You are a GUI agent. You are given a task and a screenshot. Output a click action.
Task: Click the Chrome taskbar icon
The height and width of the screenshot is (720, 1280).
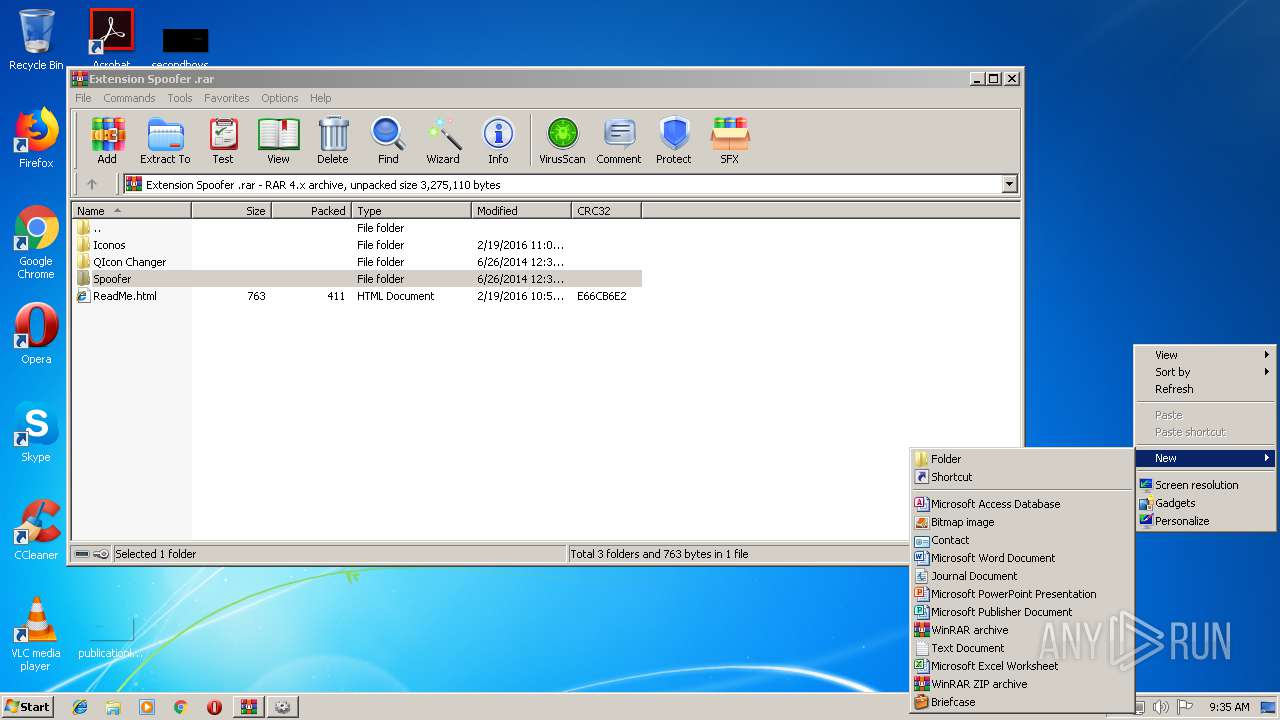coord(181,707)
